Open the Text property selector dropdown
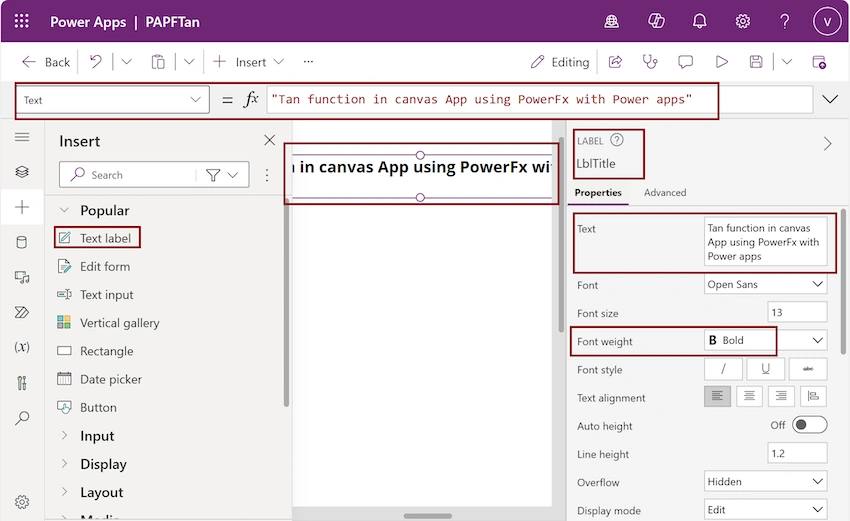850x521 pixels. click(113, 100)
